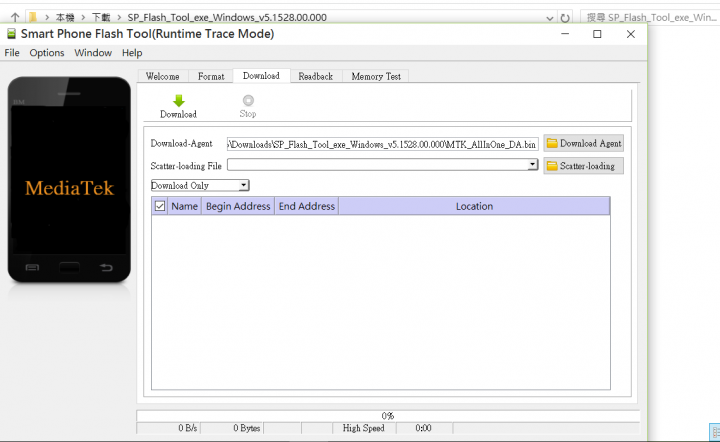Open the Download Agent folder browser
The image size is (720, 442).
[584, 143]
